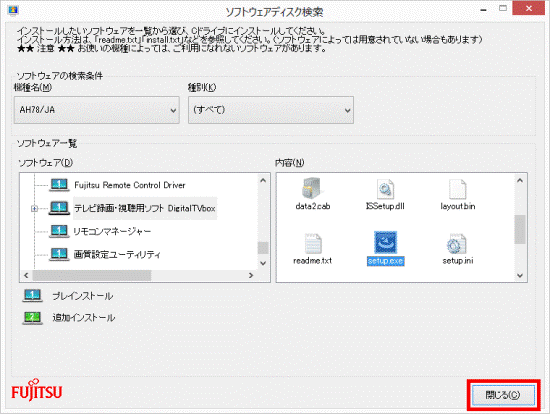Click software list scroll left arrow

26,275
